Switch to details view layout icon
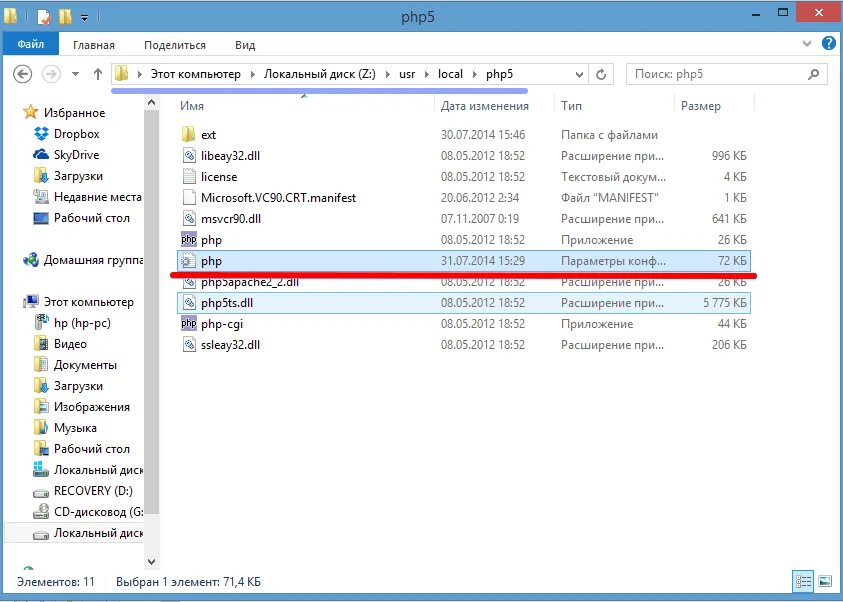This screenshot has height=602, width=843. click(803, 581)
